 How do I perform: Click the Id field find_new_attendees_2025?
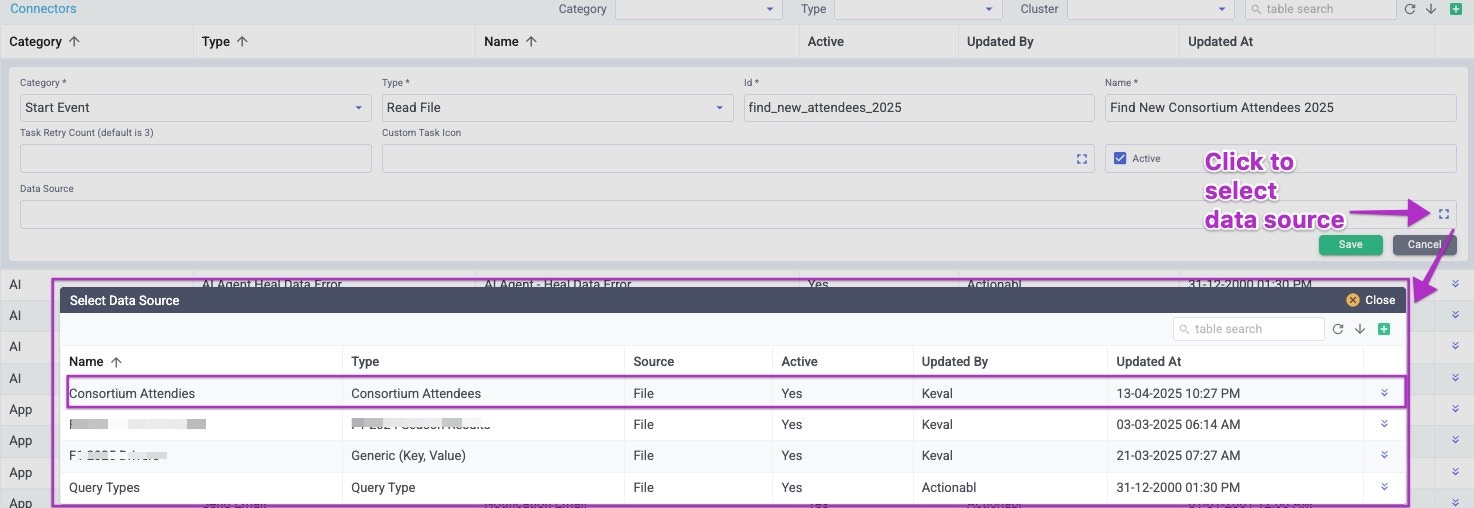[x=919, y=107]
